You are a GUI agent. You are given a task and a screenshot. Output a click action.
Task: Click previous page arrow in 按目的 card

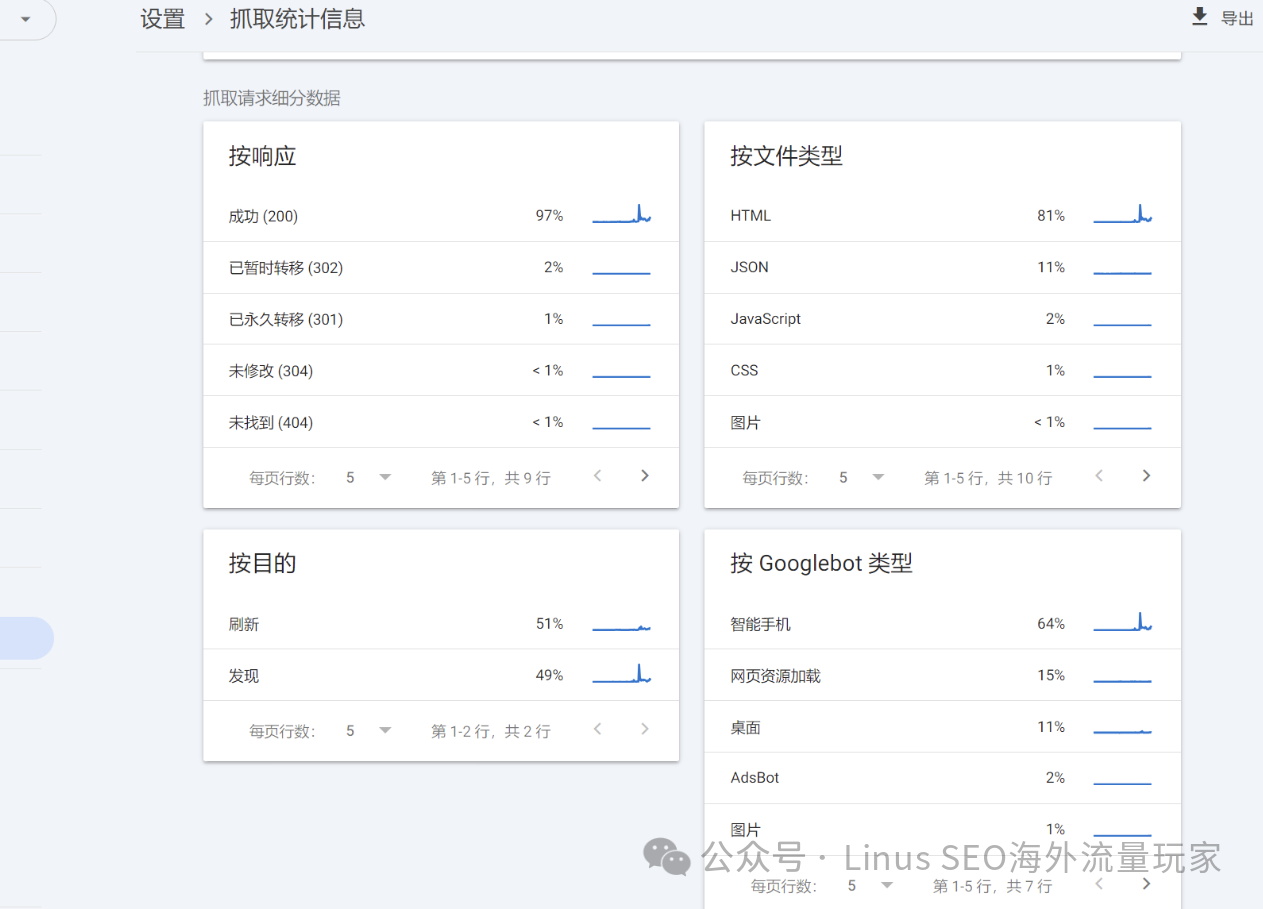(x=598, y=729)
